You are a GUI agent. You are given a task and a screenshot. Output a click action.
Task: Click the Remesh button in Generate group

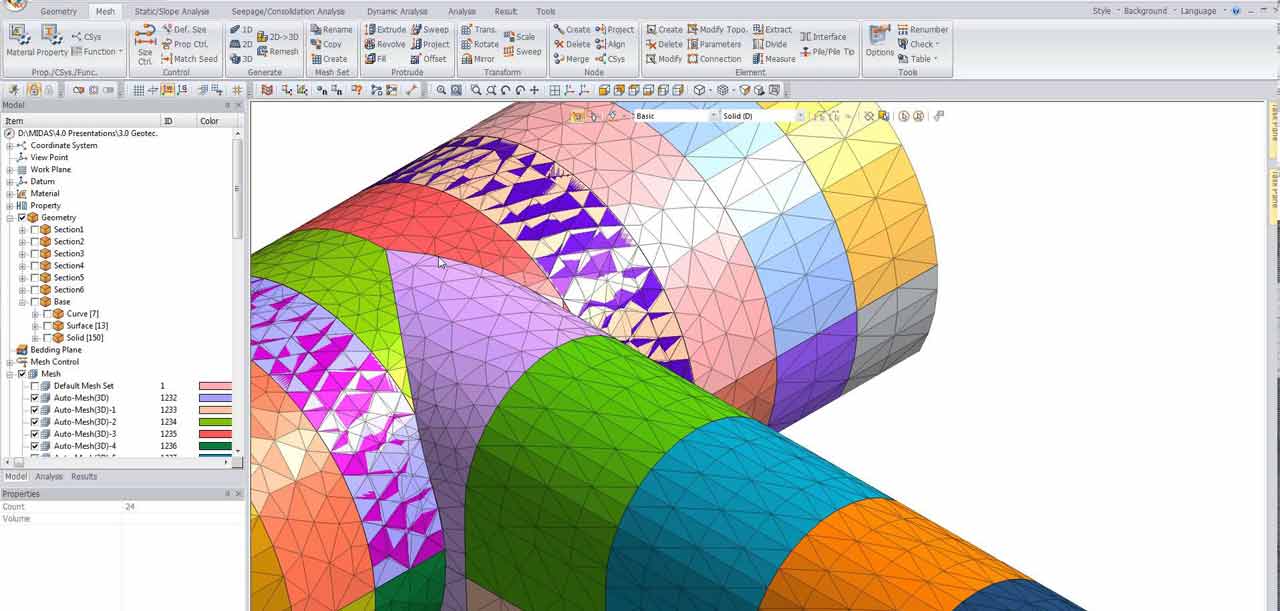(281, 51)
